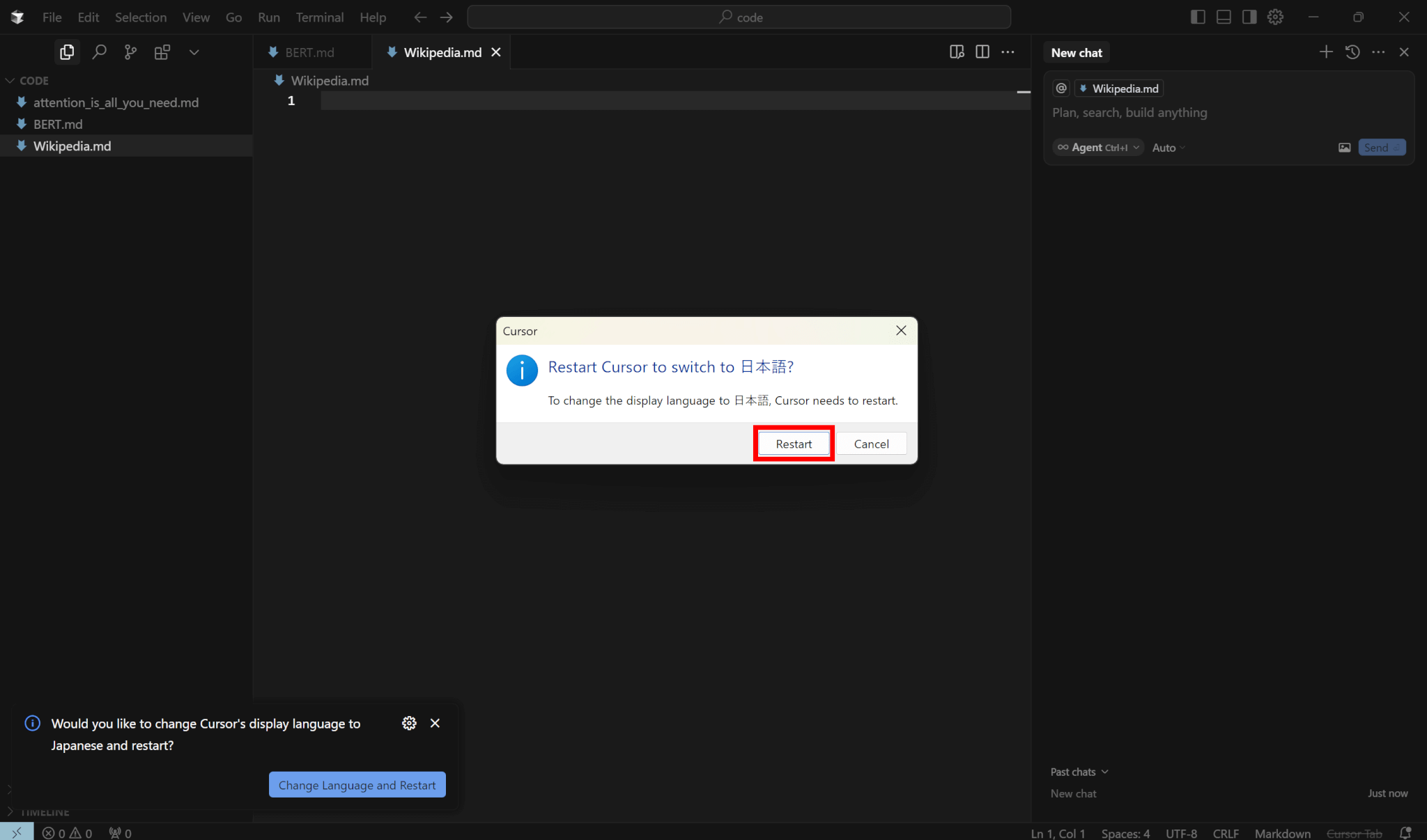The height and width of the screenshot is (840, 1427).
Task: Open the Auto model dropdown
Action: coord(1168,148)
